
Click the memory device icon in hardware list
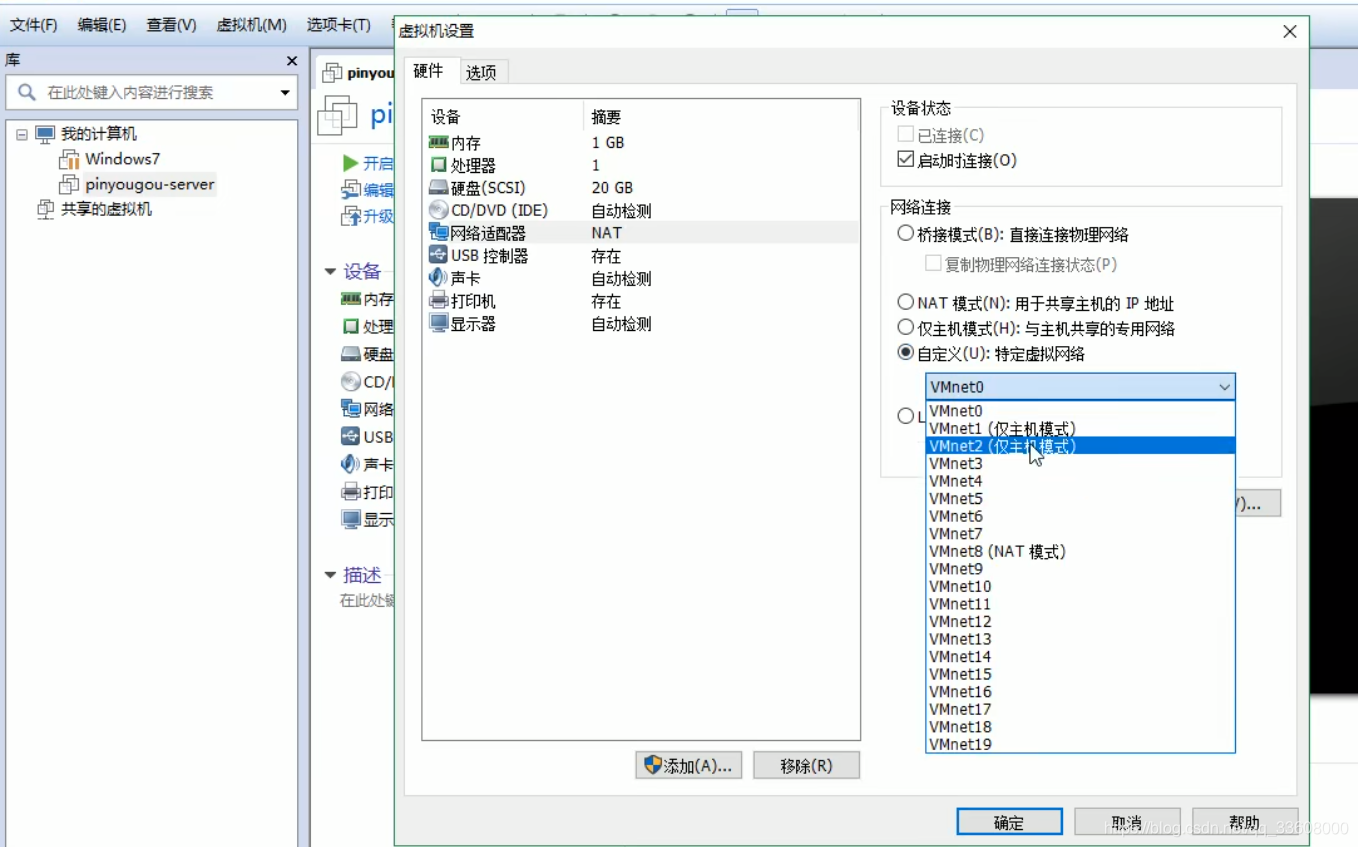point(438,143)
